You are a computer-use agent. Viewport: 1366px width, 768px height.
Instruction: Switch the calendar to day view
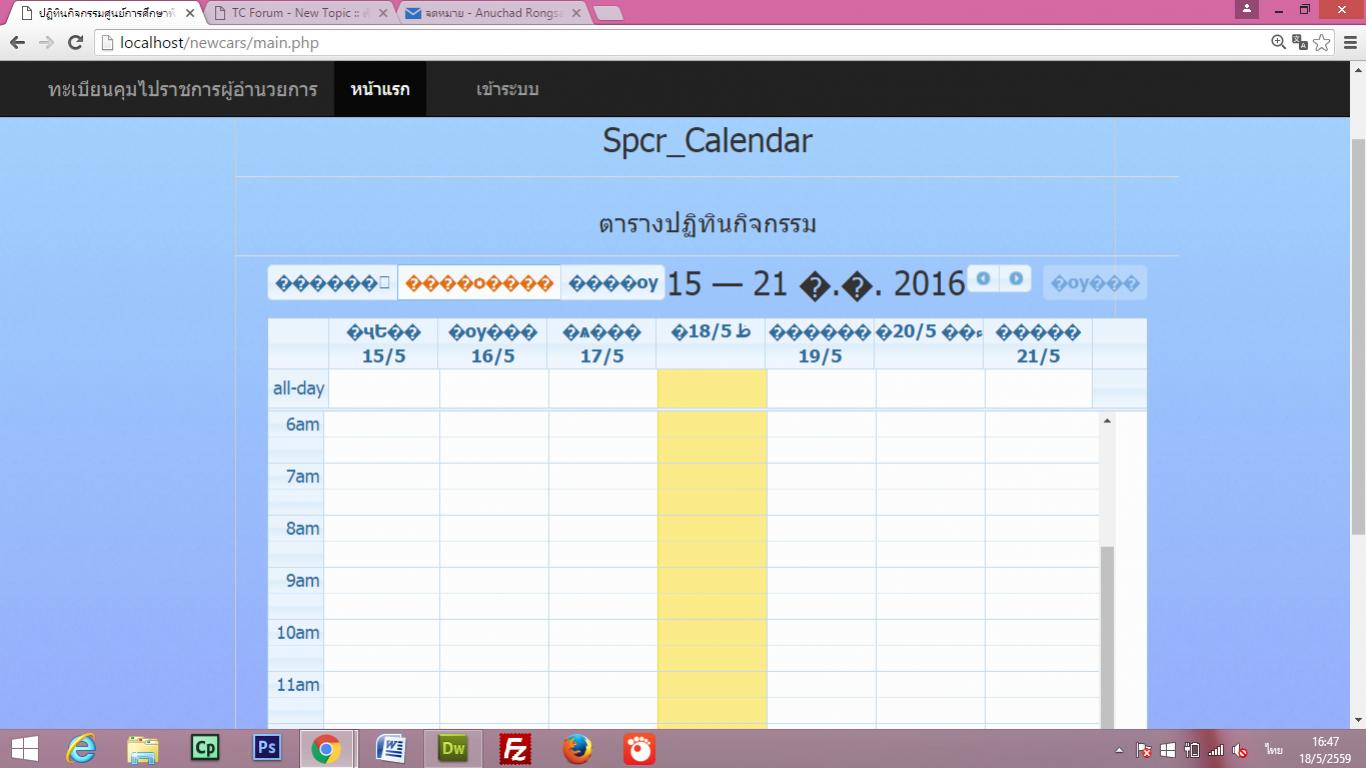point(613,282)
